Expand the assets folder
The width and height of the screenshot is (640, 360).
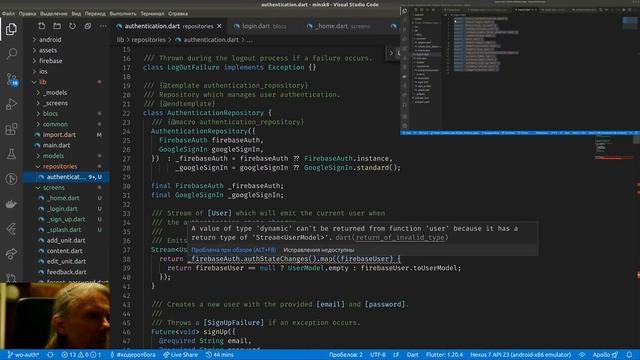coord(48,50)
